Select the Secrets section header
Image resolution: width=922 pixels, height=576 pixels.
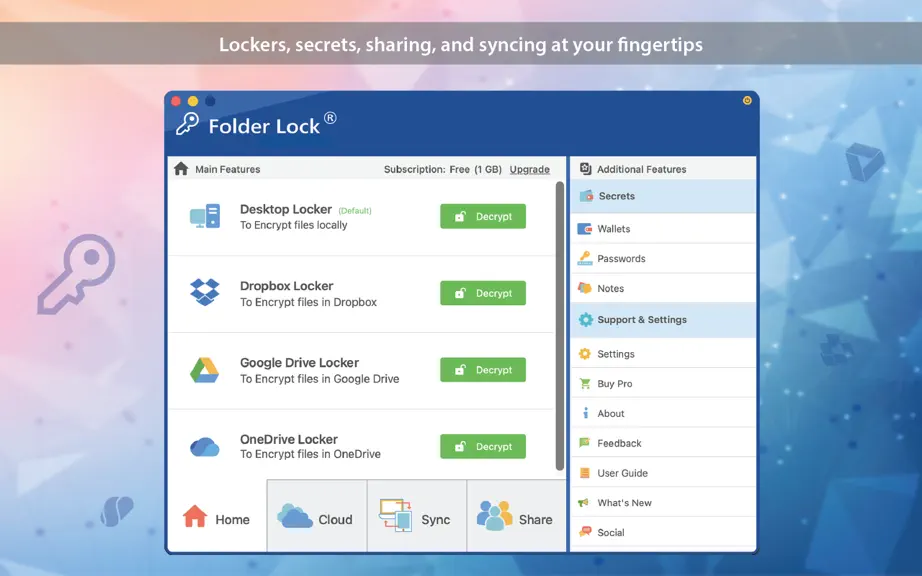click(x=663, y=196)
